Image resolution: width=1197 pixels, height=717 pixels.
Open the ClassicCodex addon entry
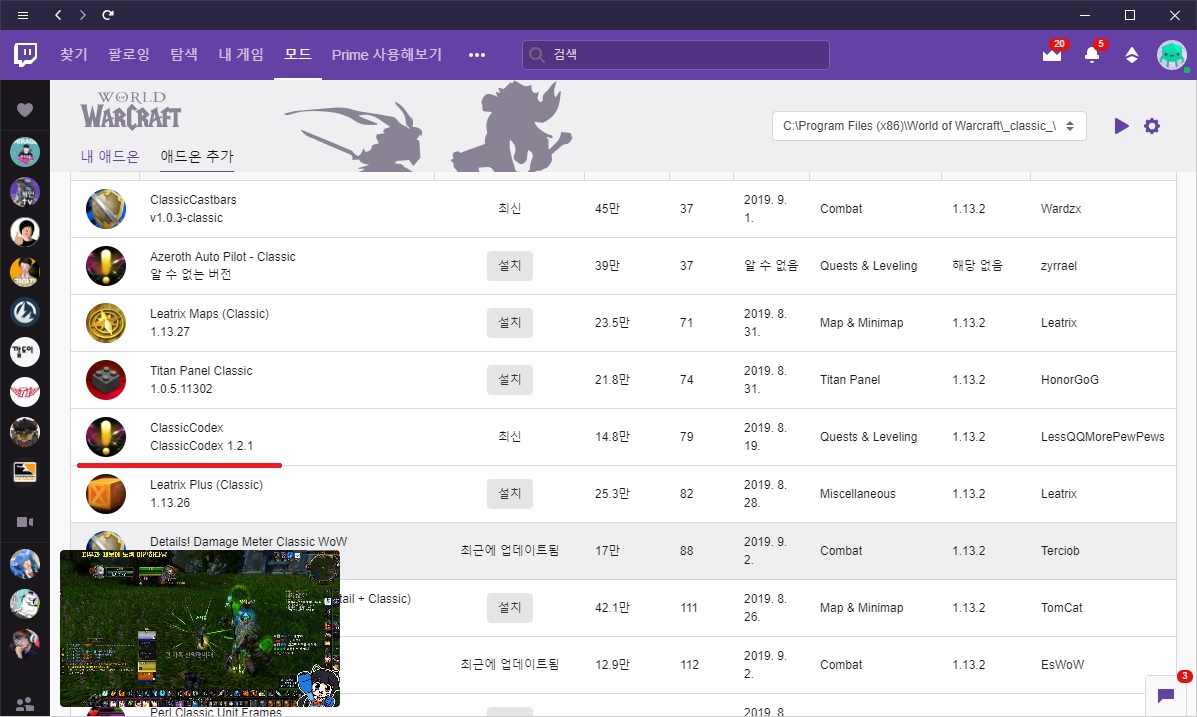coord(187,428)
